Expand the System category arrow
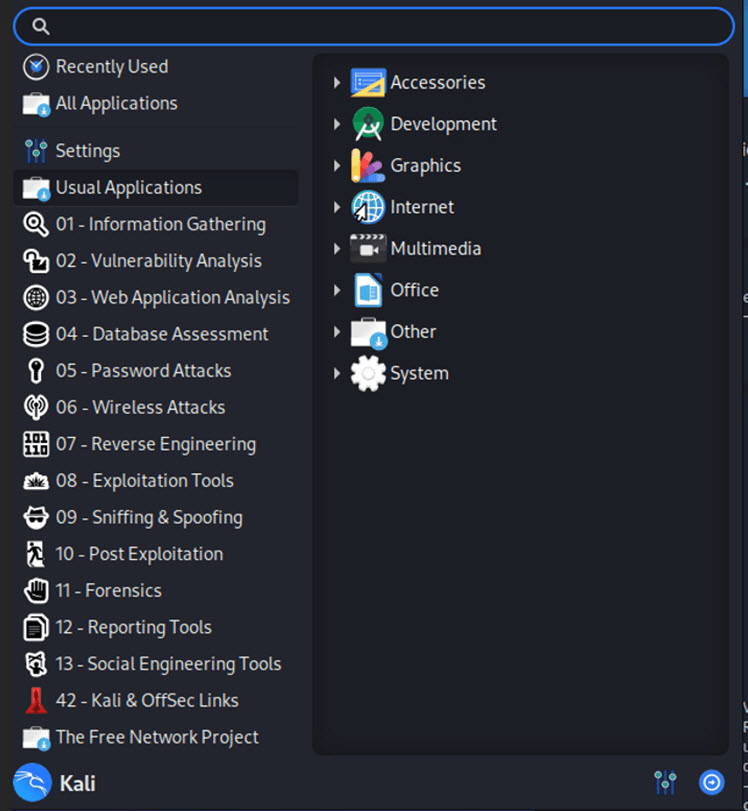Screen dimensions: 748x811 (x=337, y=374)
